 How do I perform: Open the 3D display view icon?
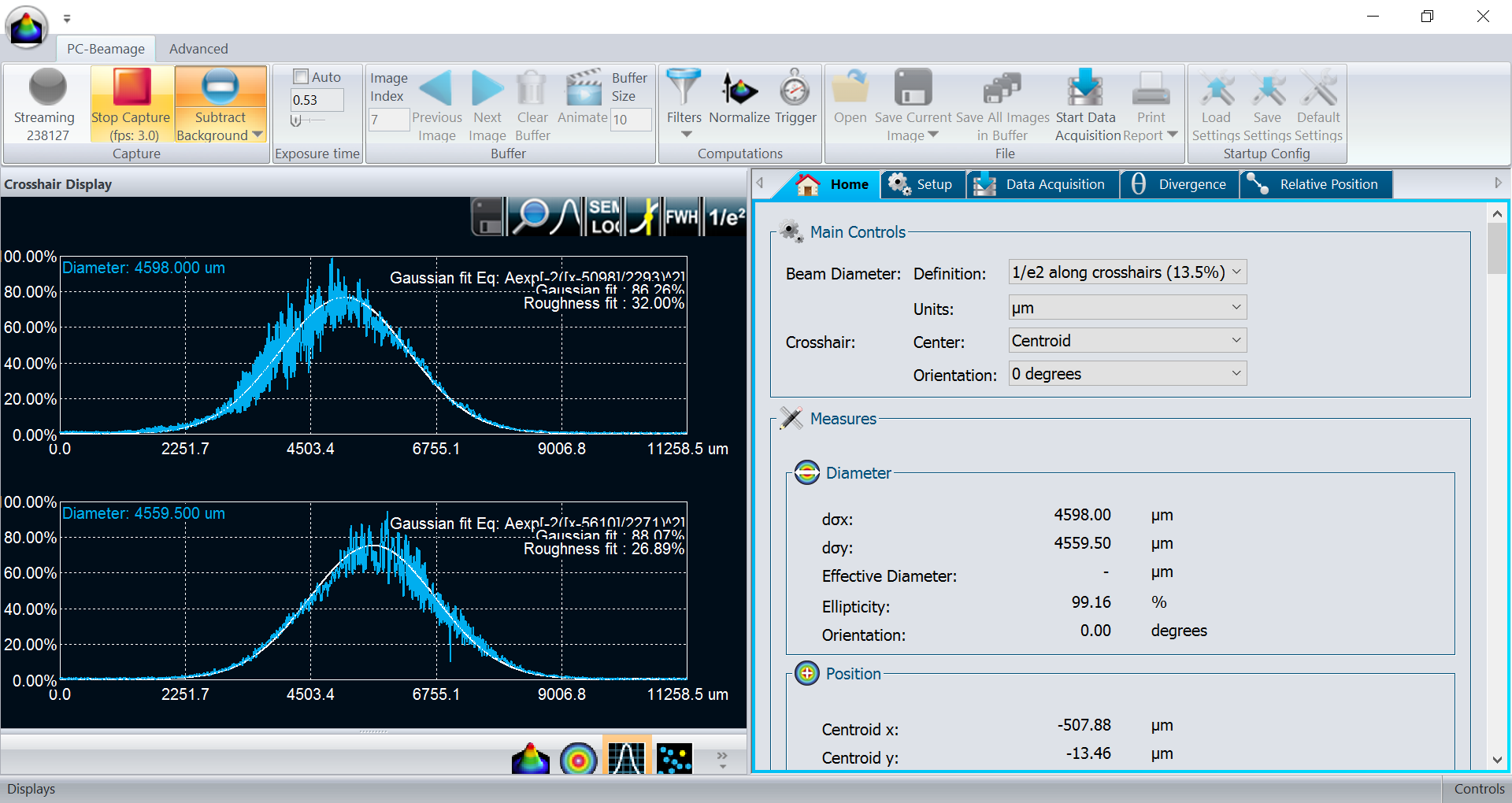(530, 758)
